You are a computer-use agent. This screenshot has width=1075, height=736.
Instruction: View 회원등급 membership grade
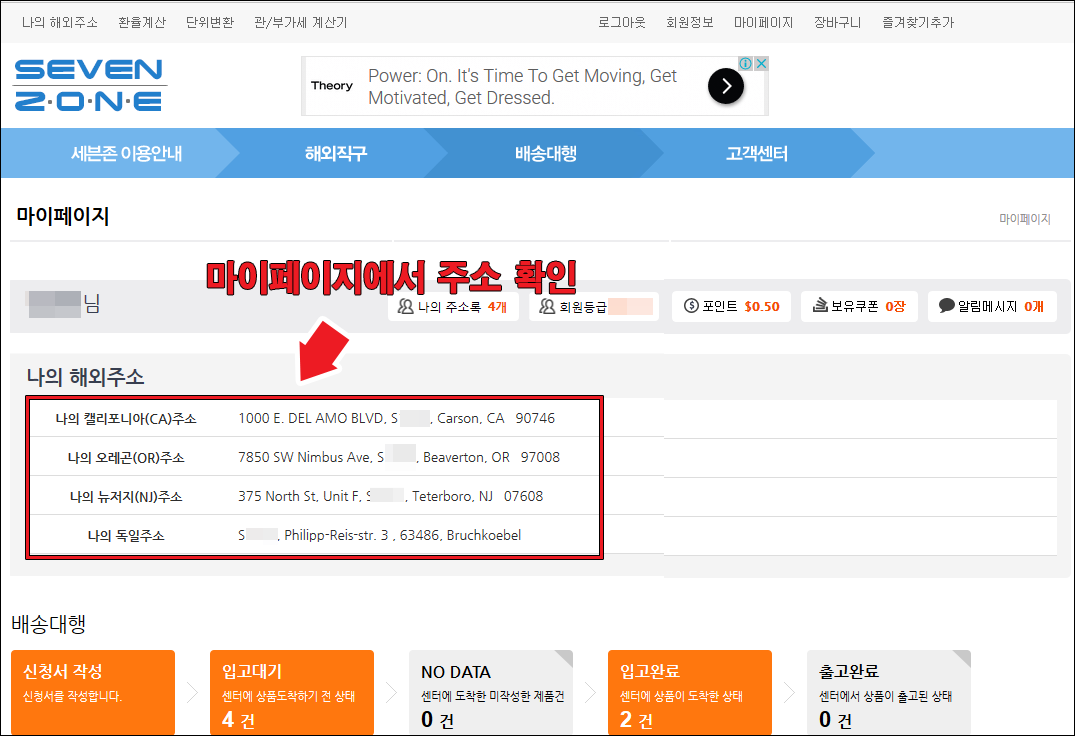pyautogui.click(x=594, y=307)
